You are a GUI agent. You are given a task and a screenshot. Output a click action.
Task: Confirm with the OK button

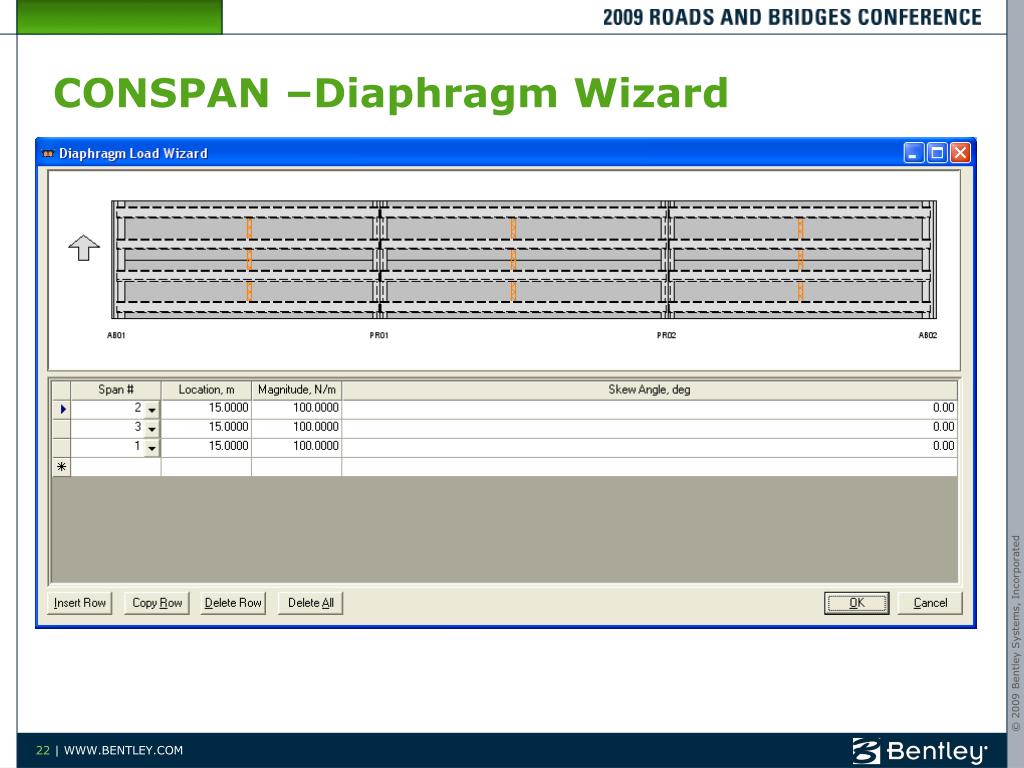[x=856, y=603]
